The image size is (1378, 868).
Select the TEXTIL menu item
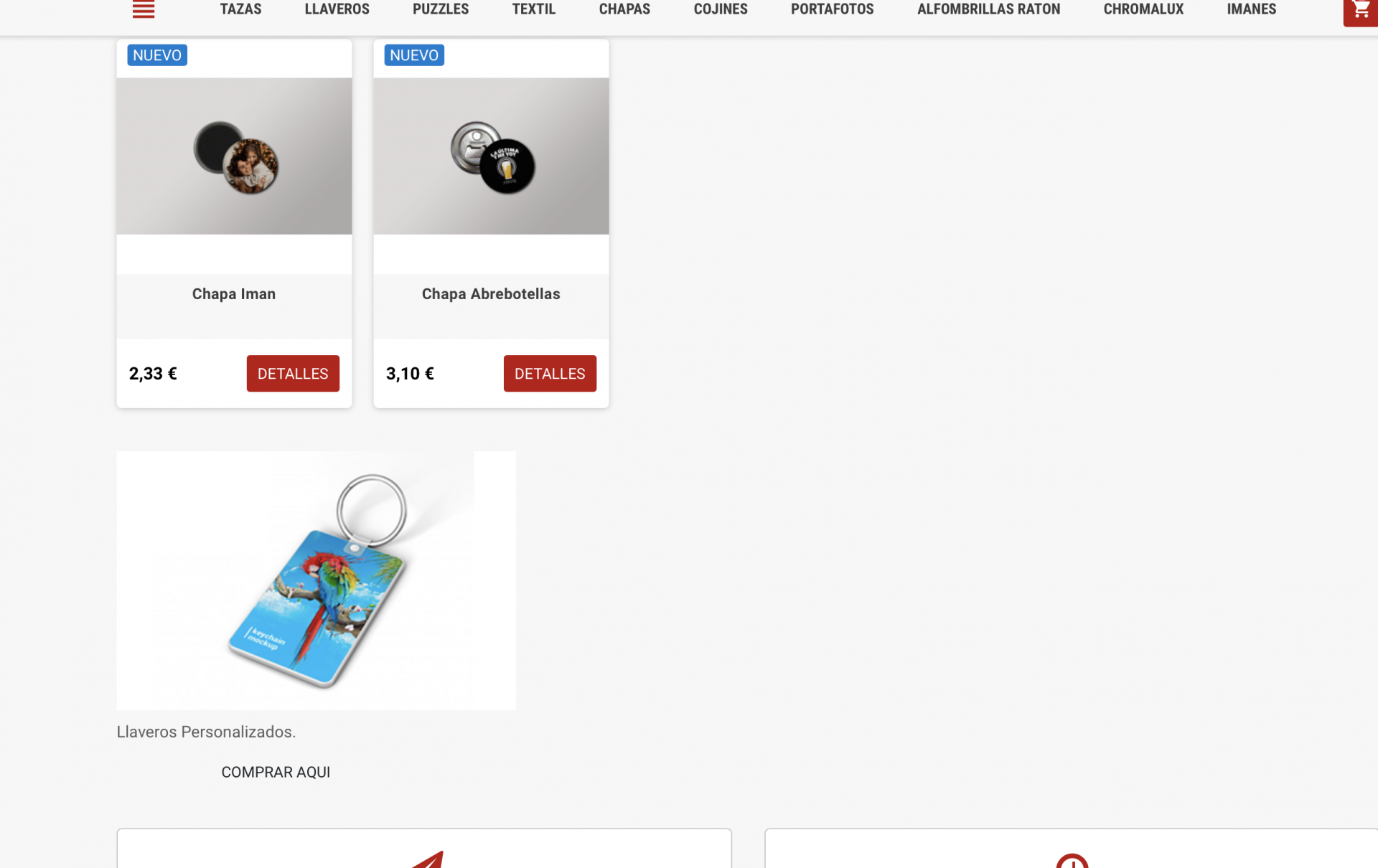click(x=534, y=9)
